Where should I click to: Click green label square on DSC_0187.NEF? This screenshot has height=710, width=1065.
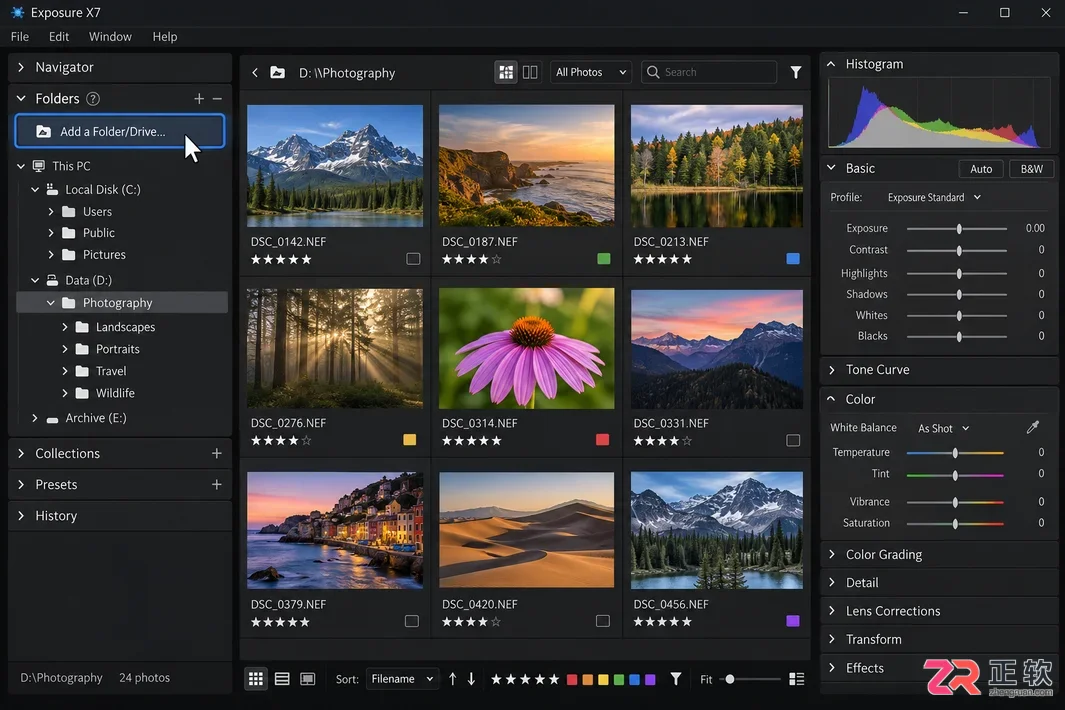pos(603,259)
